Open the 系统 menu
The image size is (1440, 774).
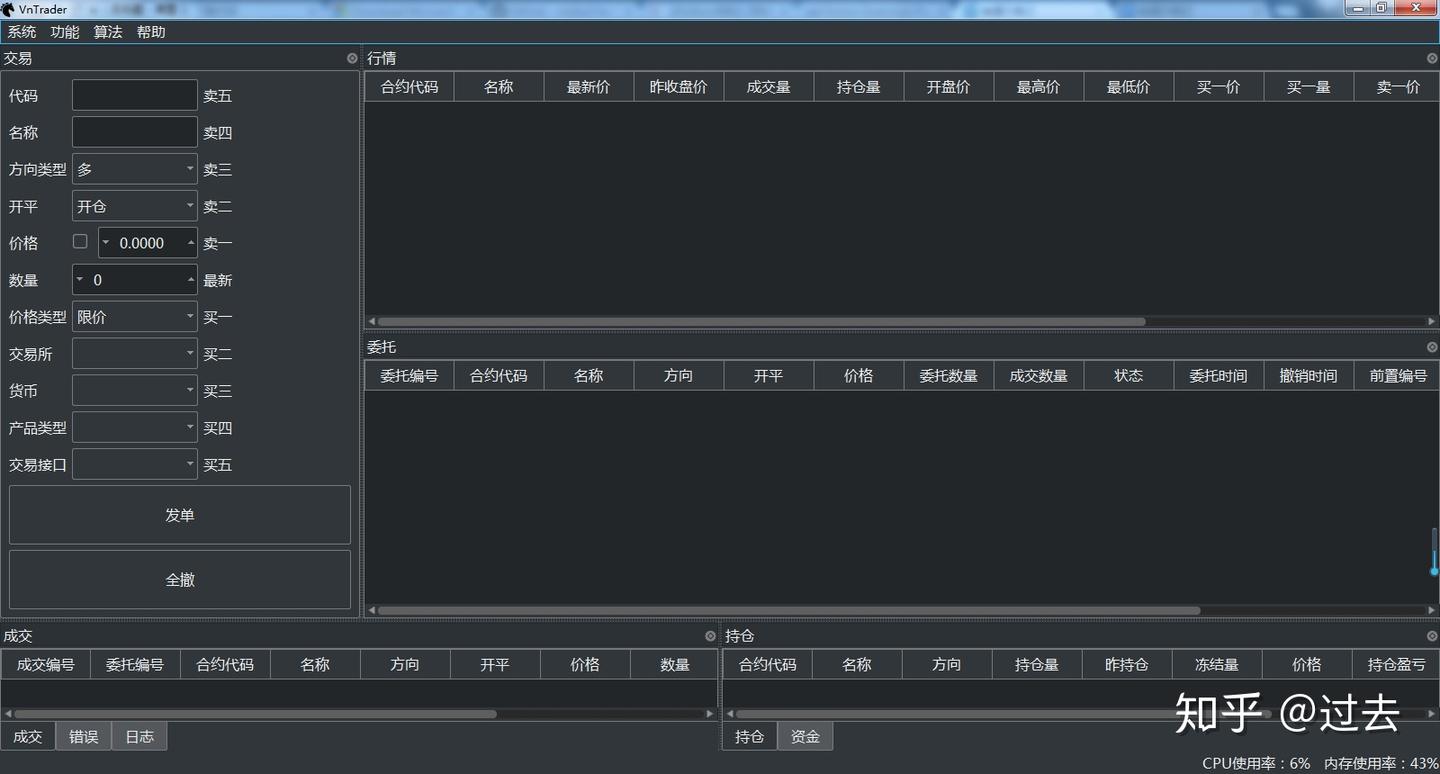tap(21, 31)
